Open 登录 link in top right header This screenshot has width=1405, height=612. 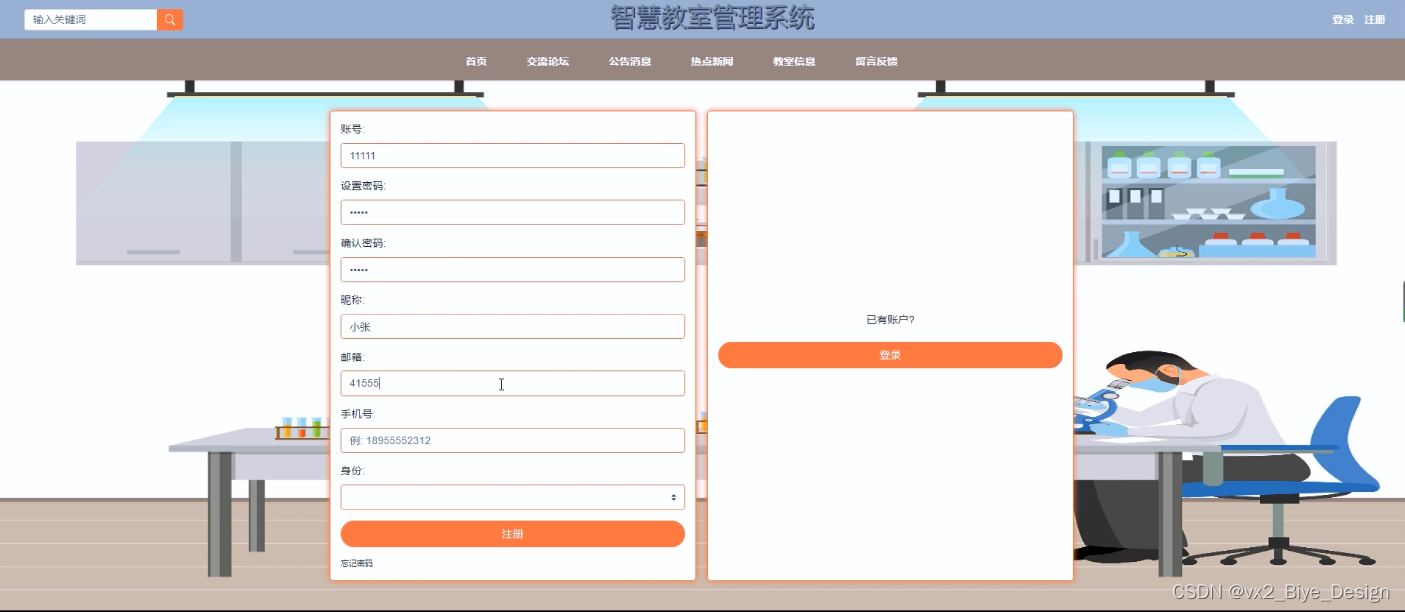[1342, 20]
